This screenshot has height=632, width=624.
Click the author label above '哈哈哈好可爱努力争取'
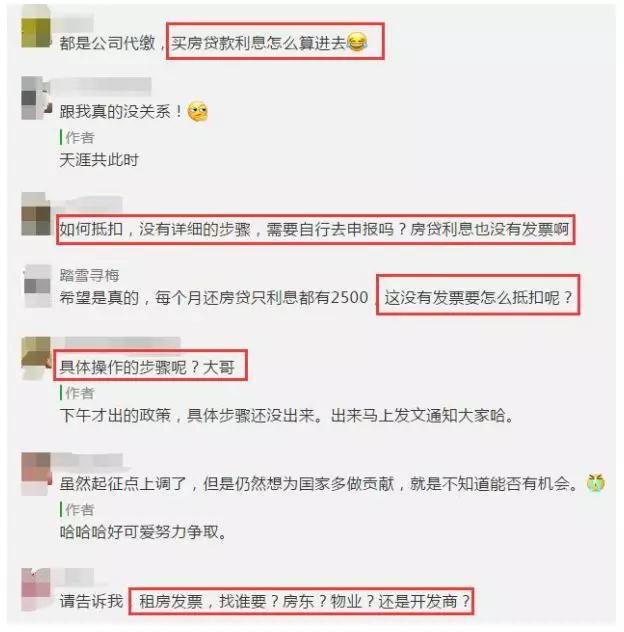79,509
